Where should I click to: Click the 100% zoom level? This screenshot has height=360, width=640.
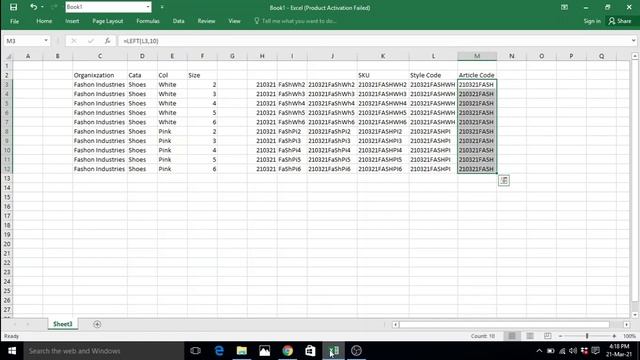point(629,336)
